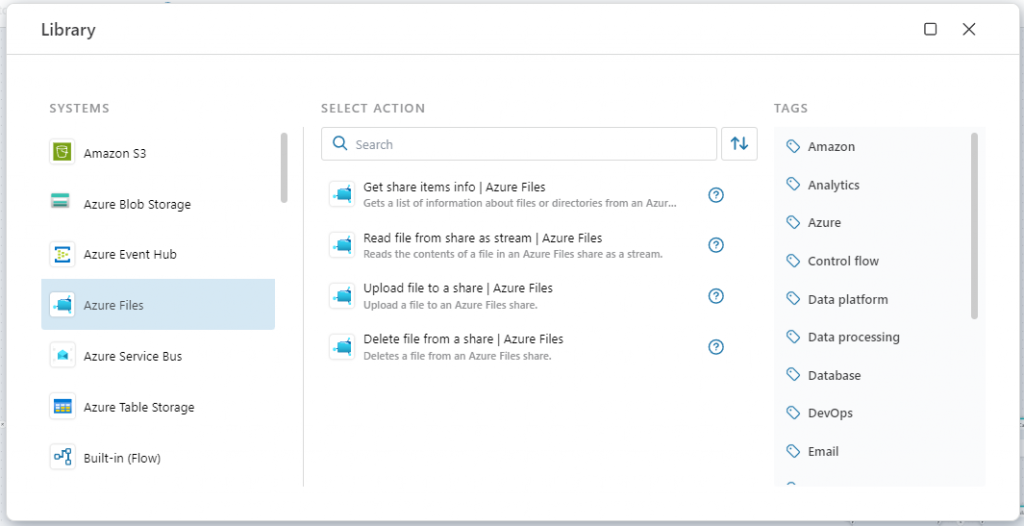Open help for Get share items info

coord(716,195)
